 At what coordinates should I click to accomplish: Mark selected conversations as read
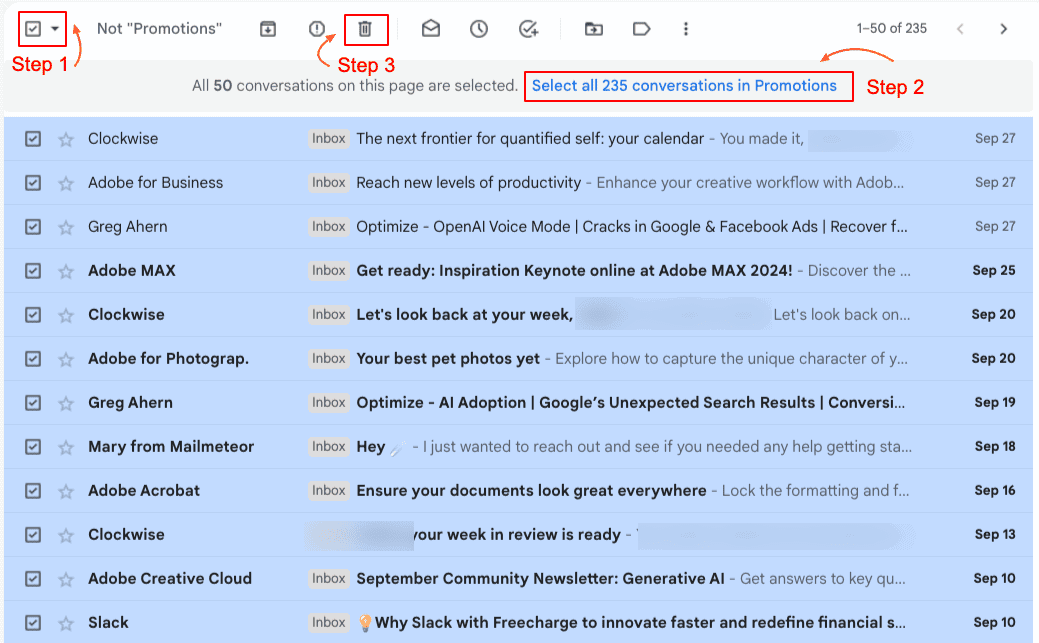431,29
